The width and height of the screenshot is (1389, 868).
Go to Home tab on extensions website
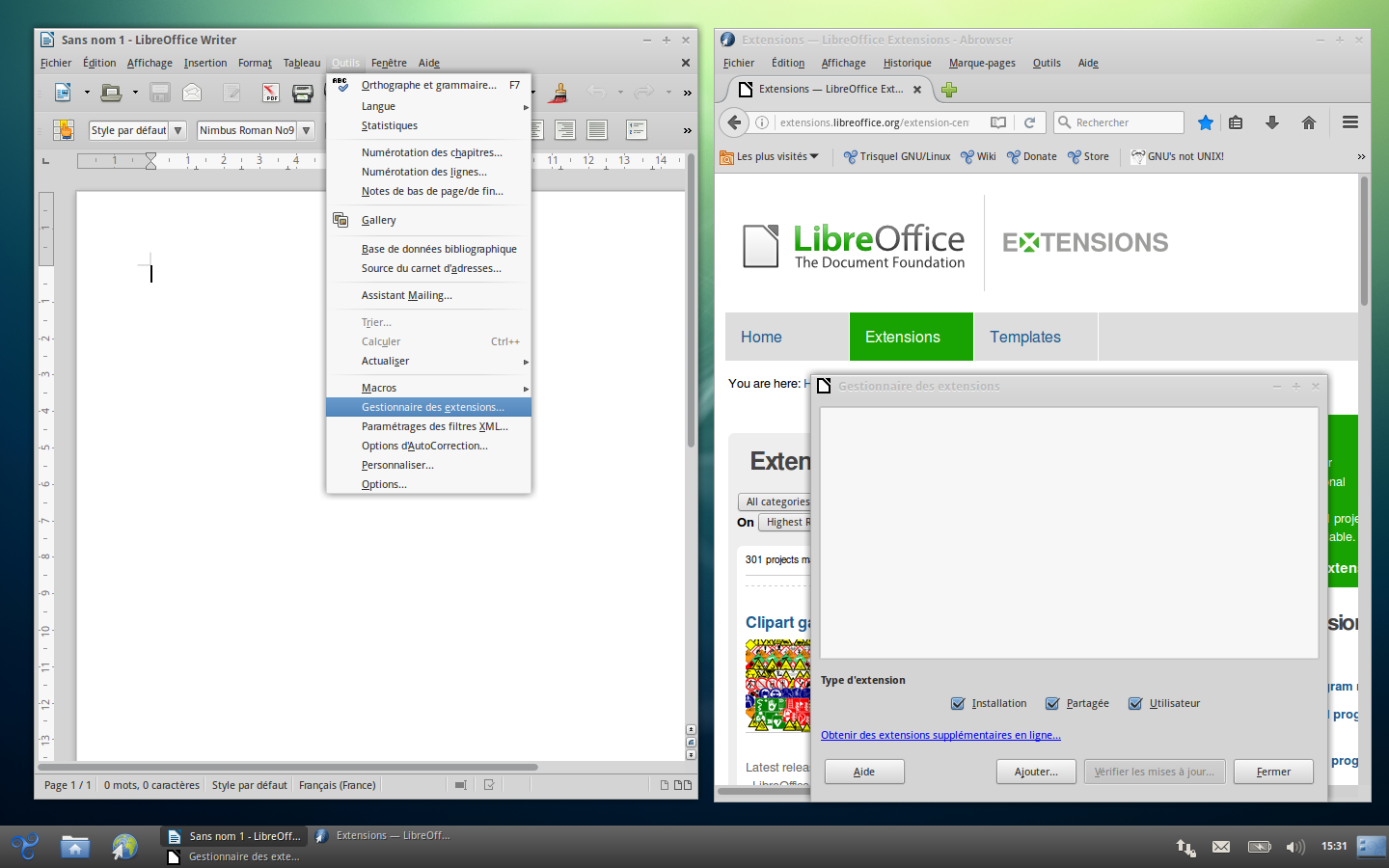(787, 337)
